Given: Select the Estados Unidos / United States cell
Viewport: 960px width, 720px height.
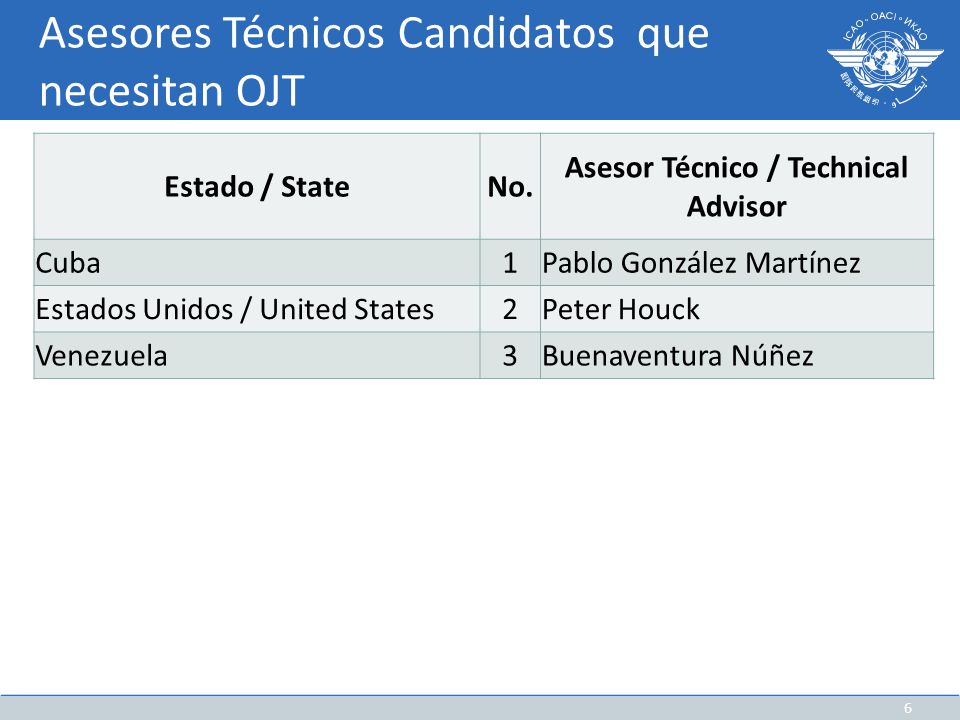Looking at the screenshot, I should pyautogui.click(x=257, y=309).
